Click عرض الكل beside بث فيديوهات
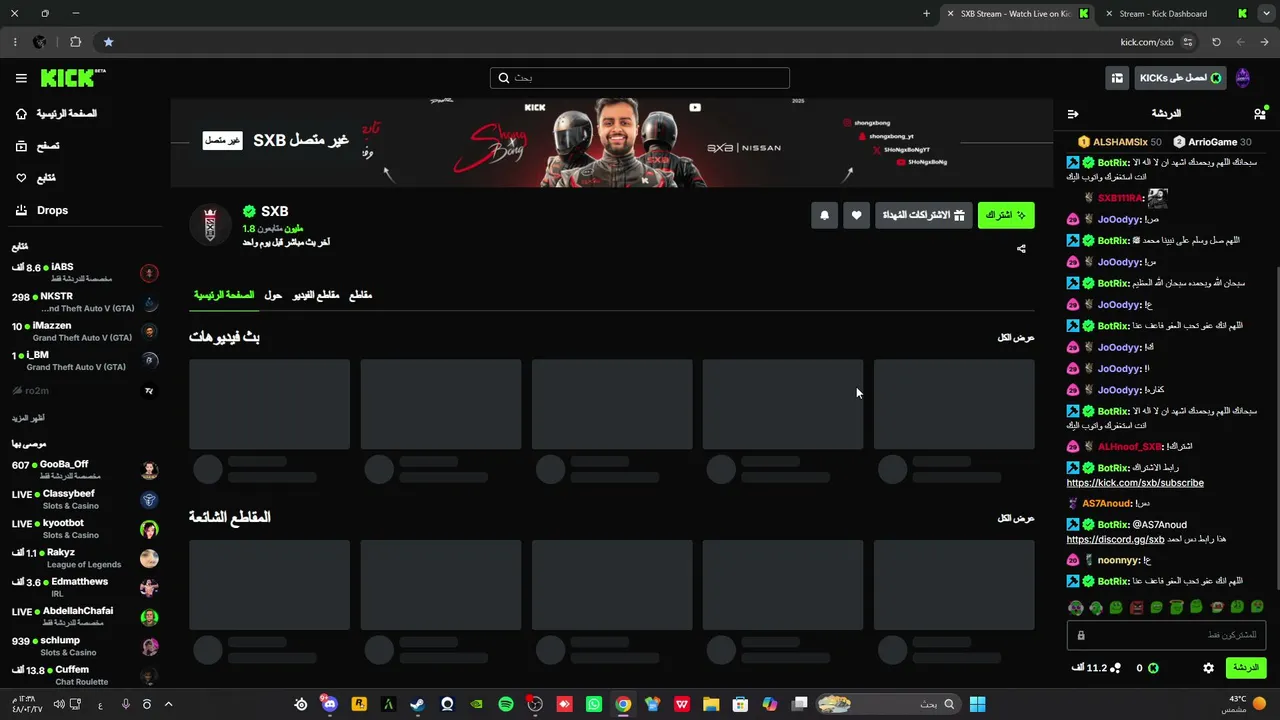The height and width of the screenshot is (720, 1280). click(1016, 338)
